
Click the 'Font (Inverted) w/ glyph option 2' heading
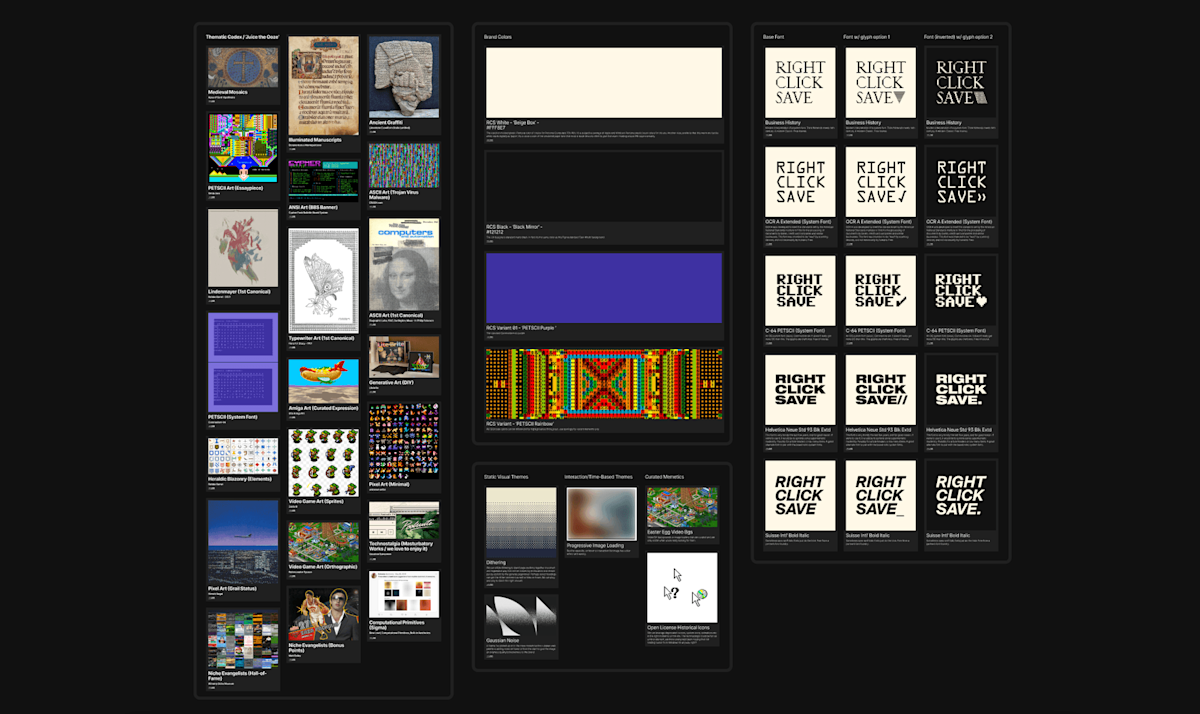coord(958,37)
